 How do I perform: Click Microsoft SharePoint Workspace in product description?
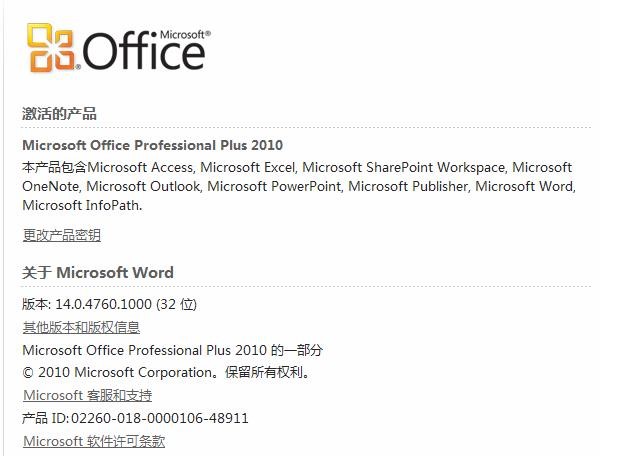click(404, 167)
